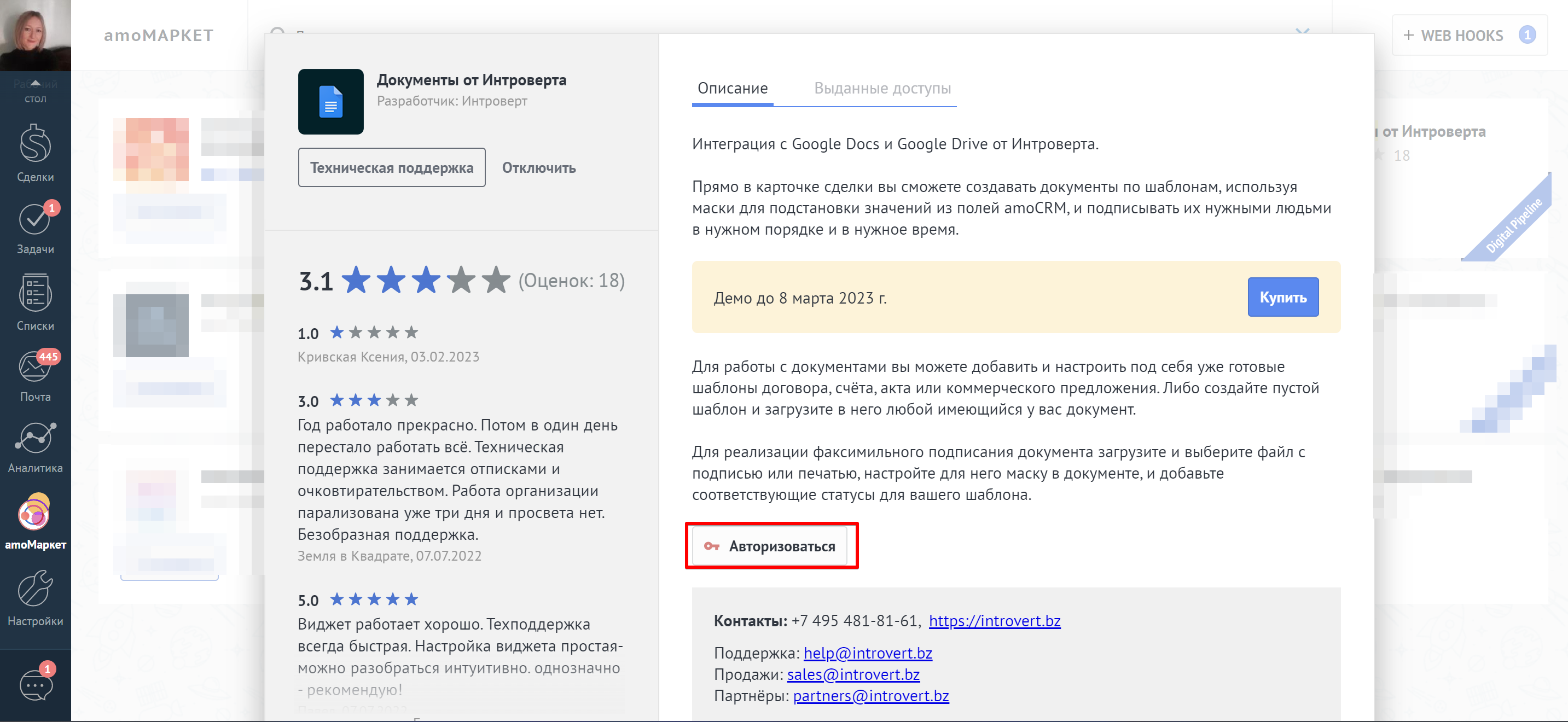Image resolution: width=1568 pixels, height=722 pixels.
Task: Switch to Выданные доступы tab
Action: (882, 89)
